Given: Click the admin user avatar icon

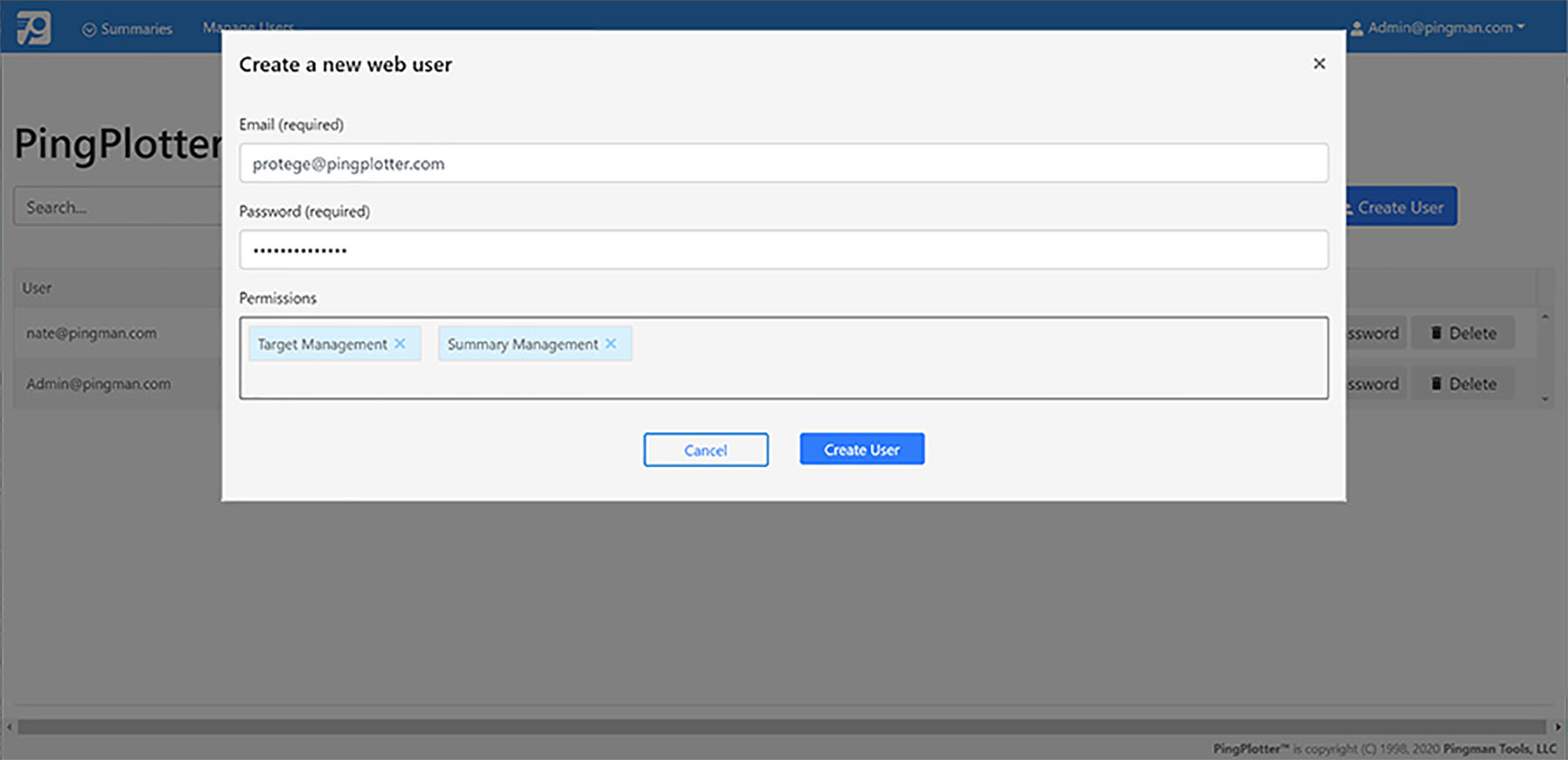Looking at the screenshot, I should (x=1356, y=28).
